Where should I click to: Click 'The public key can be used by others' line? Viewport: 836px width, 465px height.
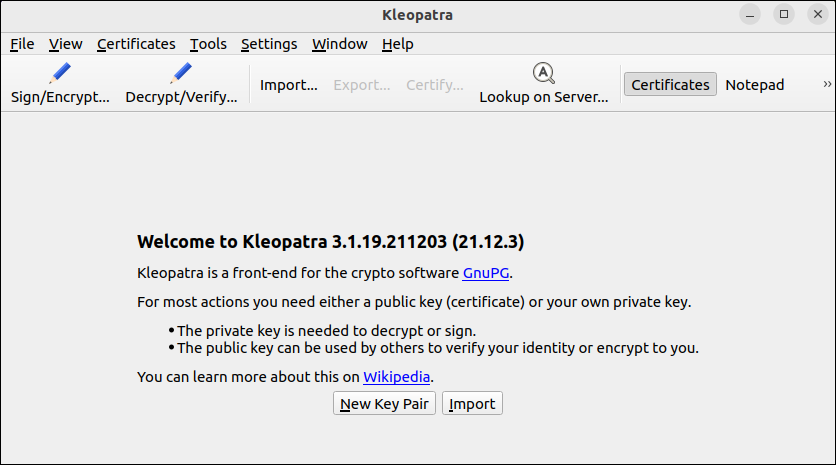[438, 348]
